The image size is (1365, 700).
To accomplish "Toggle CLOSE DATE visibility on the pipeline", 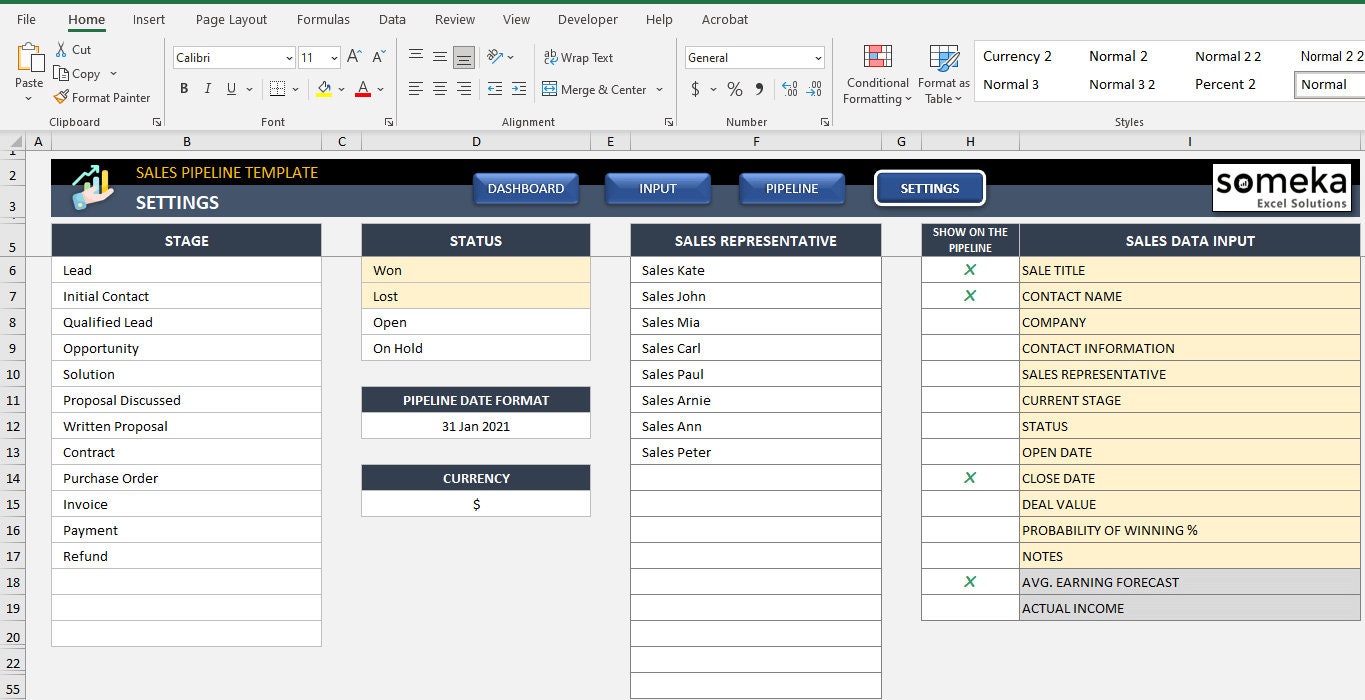I will pos(969,478).
